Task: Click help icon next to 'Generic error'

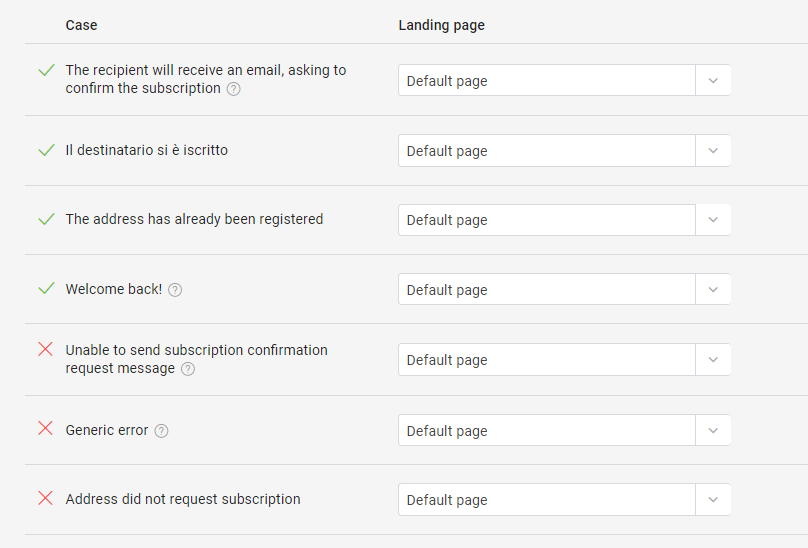Action: point(161,431)
